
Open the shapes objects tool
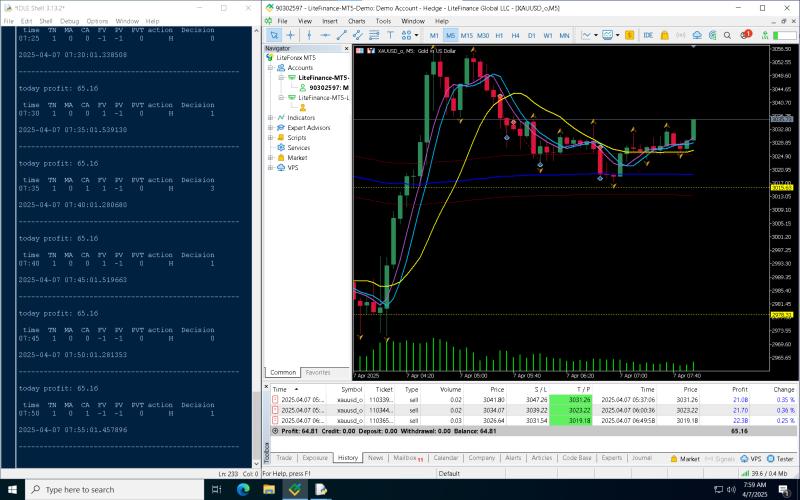[406, 35]
